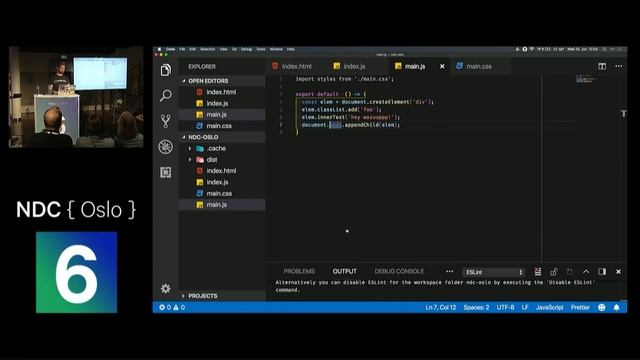This screenshot has width=640, height=360.
Task: Place cursor in the import styles line
Action: coord(344,79)
